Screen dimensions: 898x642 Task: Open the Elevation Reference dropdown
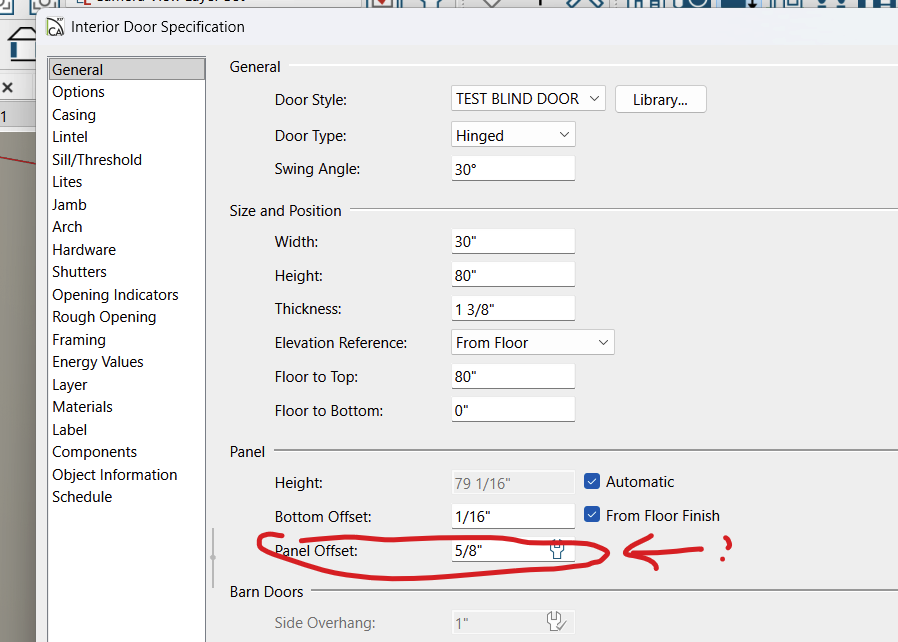tap(532, 343)
